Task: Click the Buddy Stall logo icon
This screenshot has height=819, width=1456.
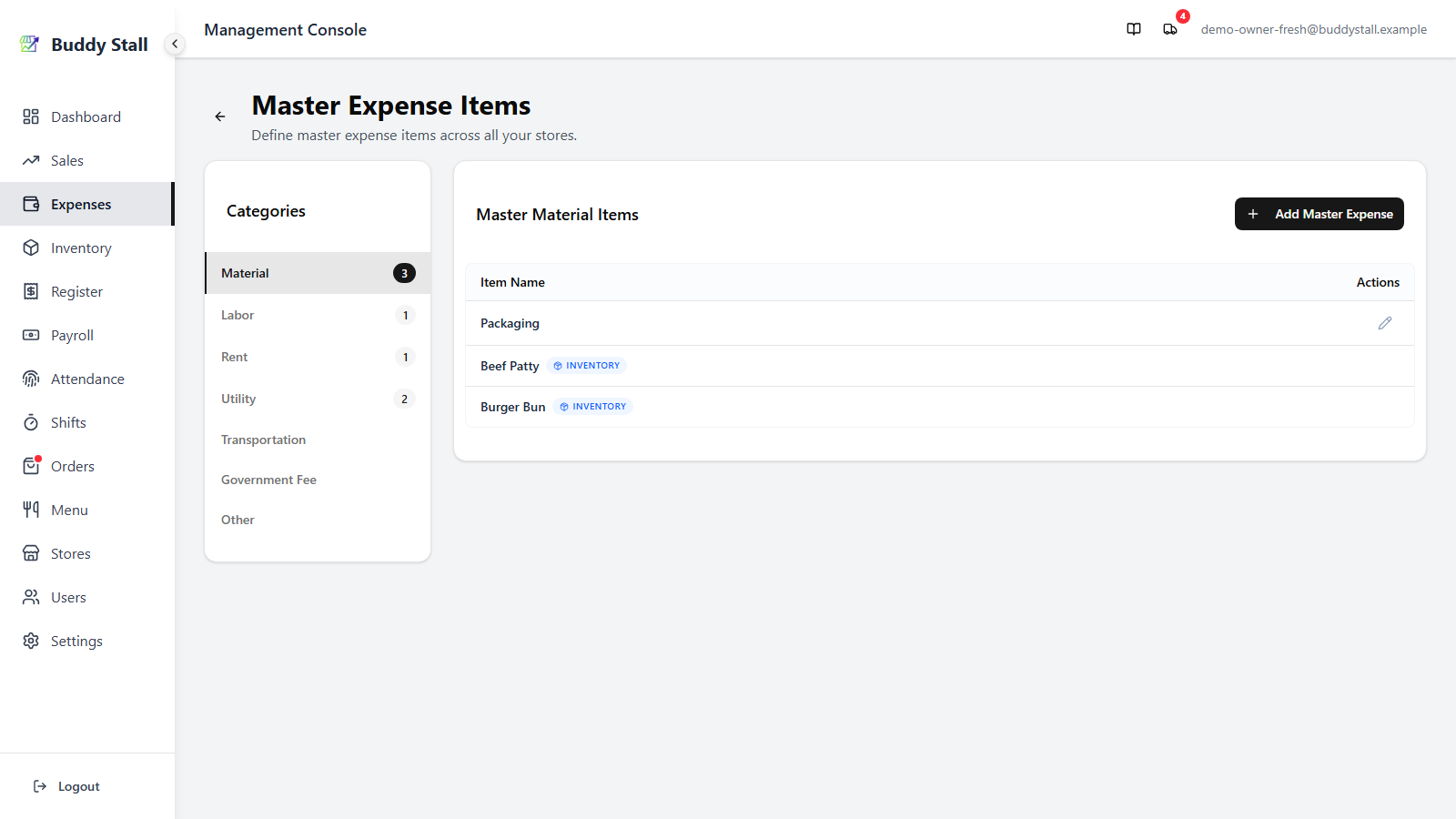Action: (30, 44)
